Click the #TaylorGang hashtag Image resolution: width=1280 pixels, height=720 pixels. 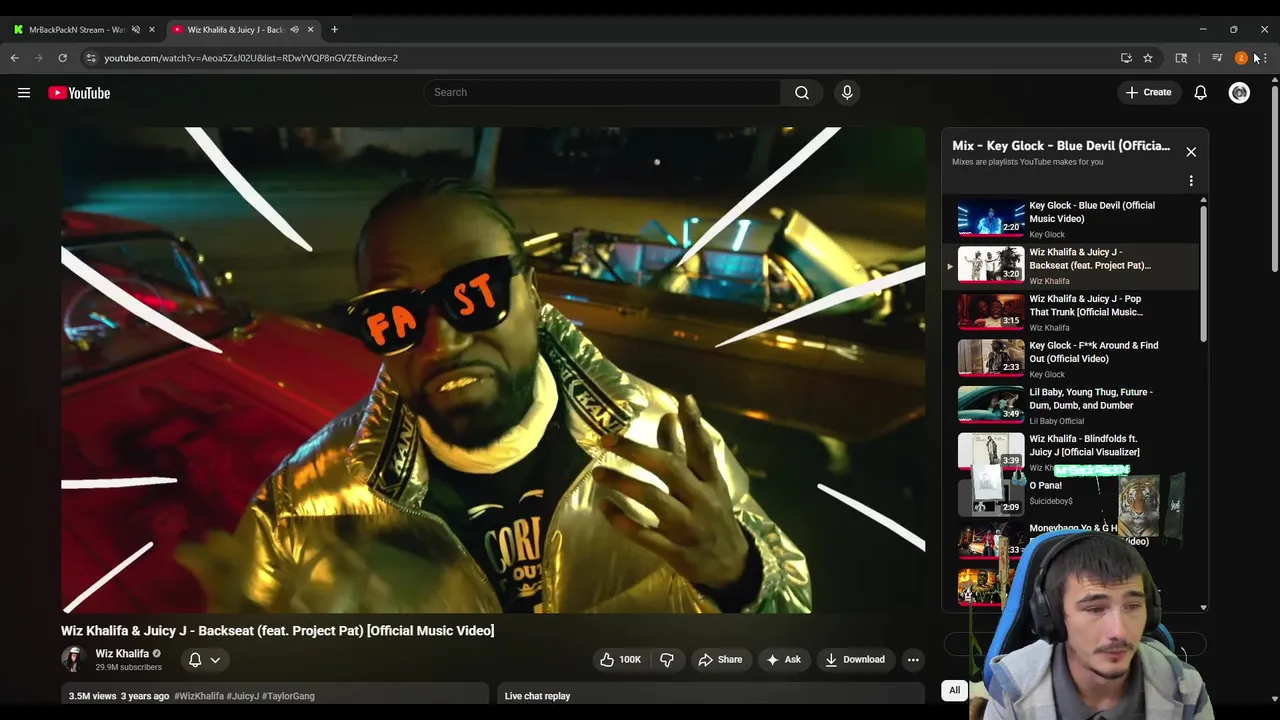(x=288, y=696)
